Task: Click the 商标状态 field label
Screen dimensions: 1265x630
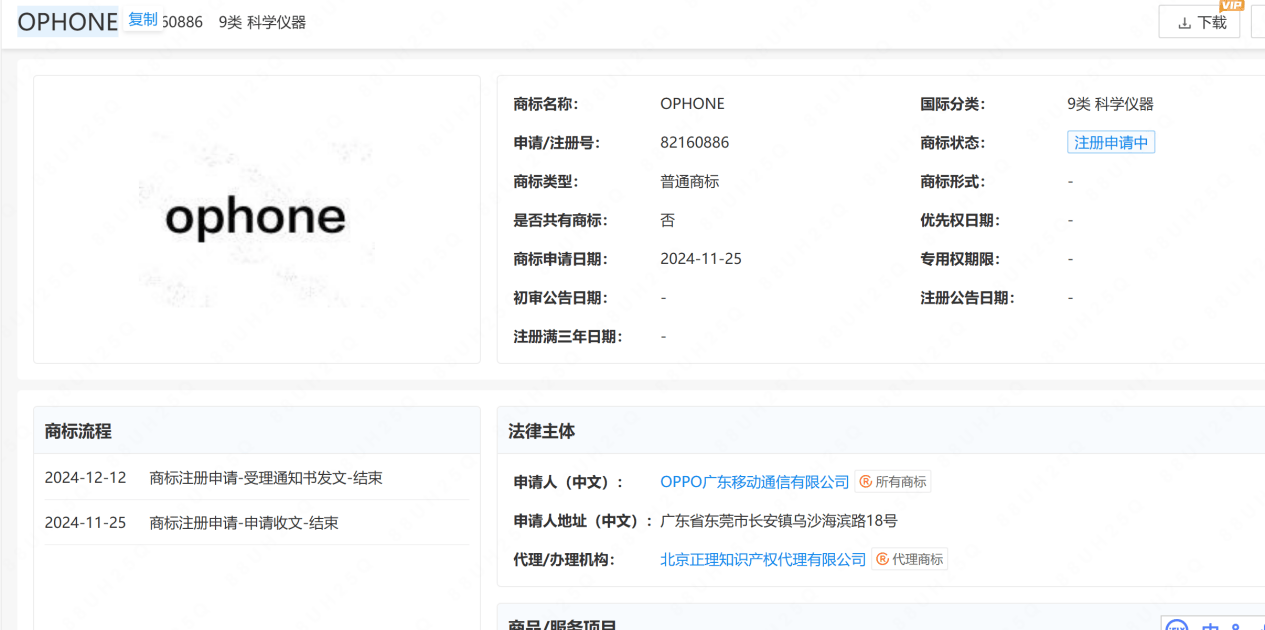Action: coord(953,143)
